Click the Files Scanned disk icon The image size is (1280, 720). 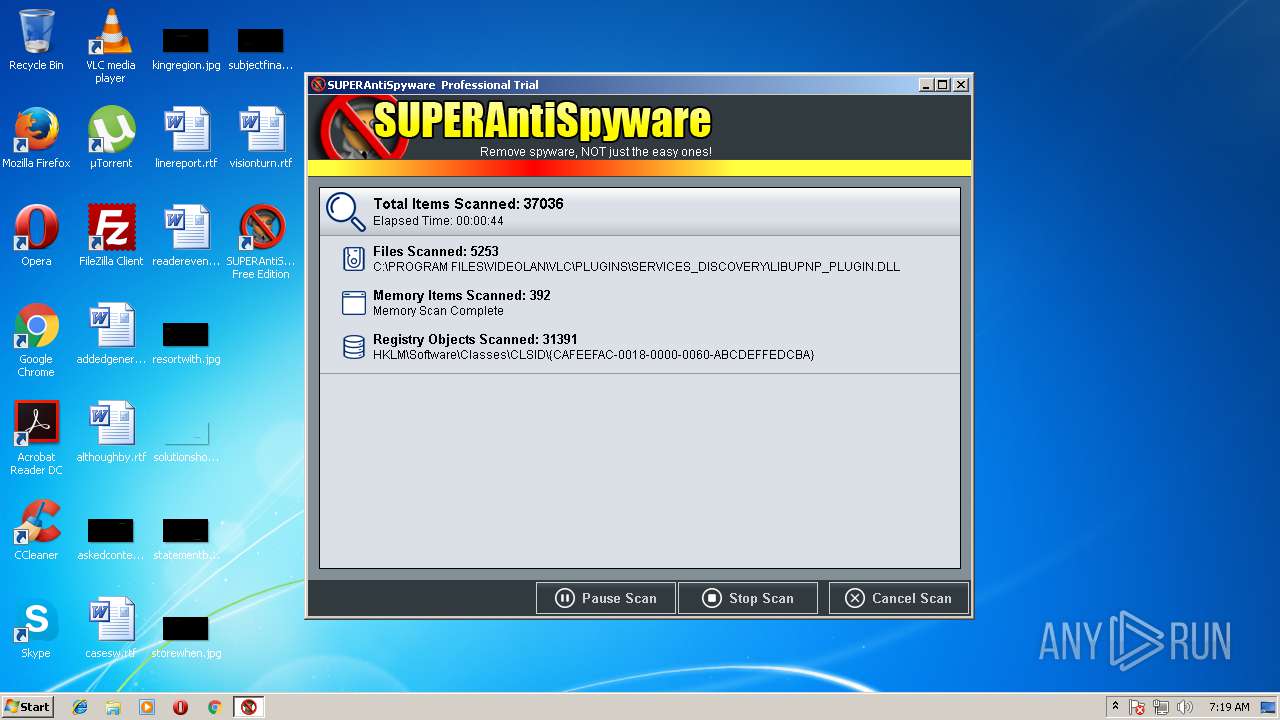pyautogui.click(x=353, y=259)
